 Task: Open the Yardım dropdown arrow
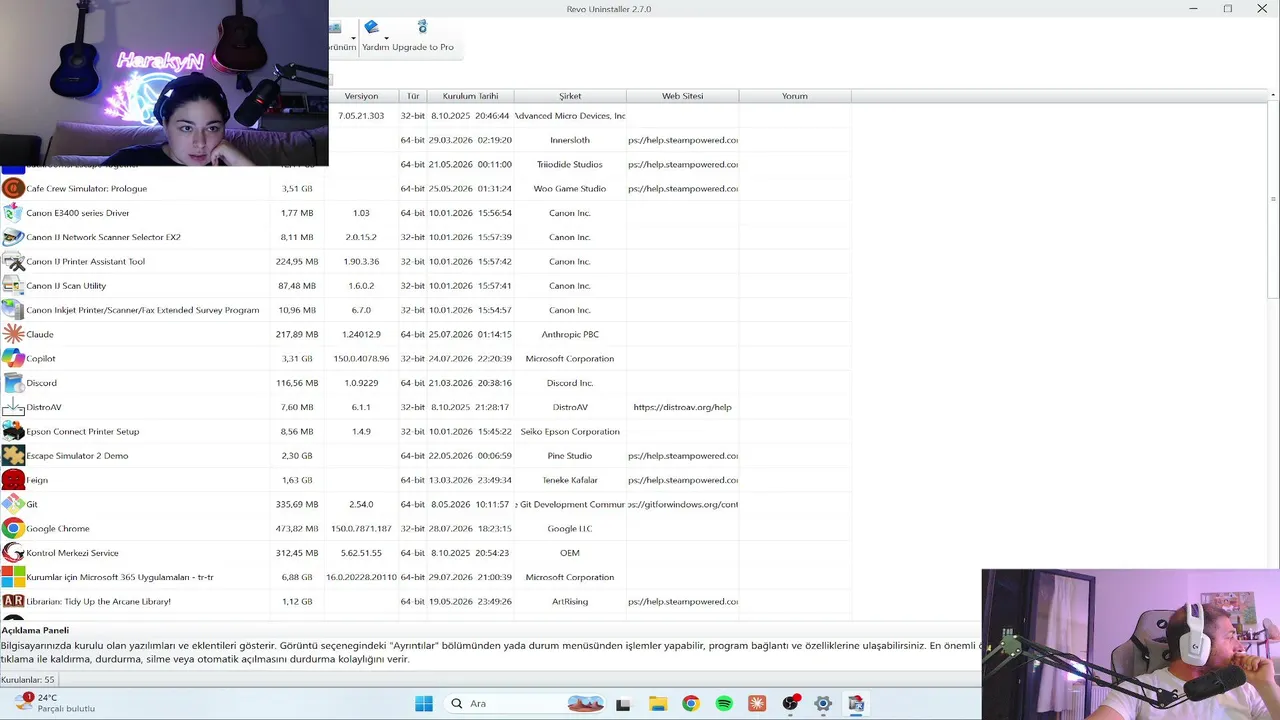(x=386, y=38)
